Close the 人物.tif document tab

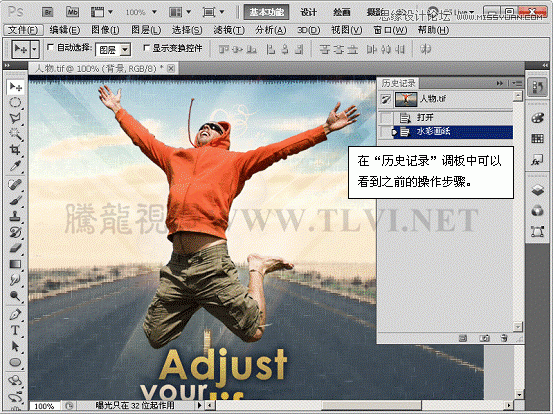171,68
